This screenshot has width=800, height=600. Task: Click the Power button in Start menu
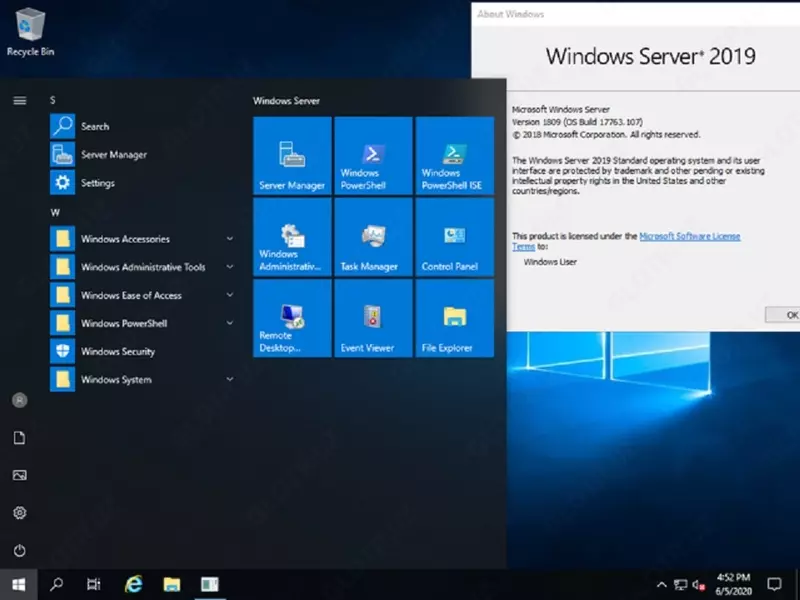point(18,548)
